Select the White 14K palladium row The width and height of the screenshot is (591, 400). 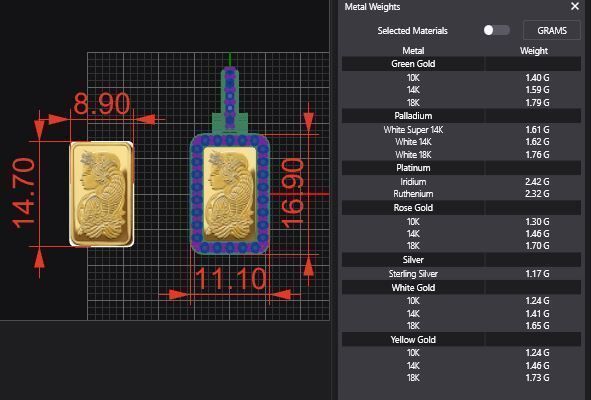(x=461, y=142)
